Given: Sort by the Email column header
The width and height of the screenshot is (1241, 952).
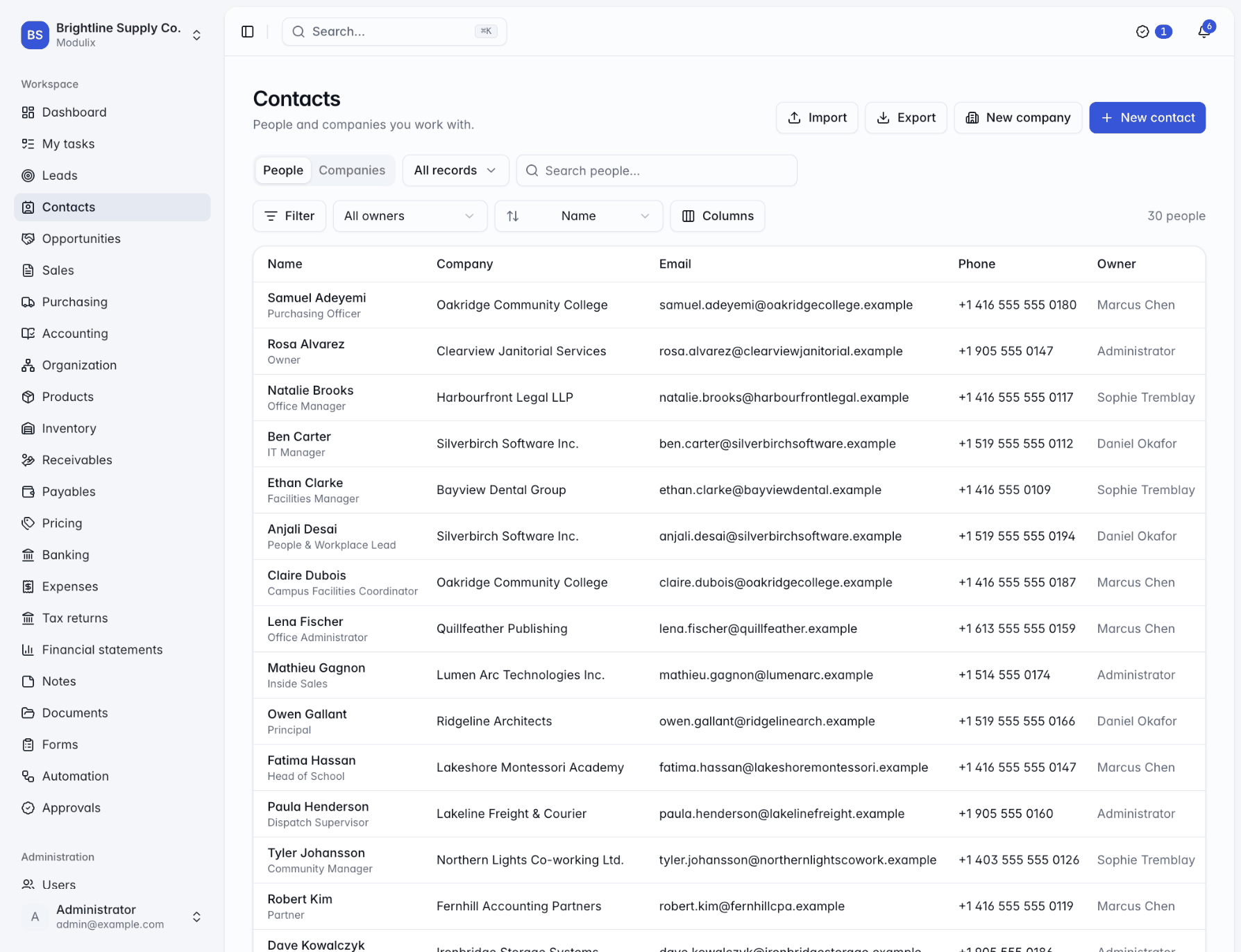Looking at the screenshot, I should click(675, 264).
